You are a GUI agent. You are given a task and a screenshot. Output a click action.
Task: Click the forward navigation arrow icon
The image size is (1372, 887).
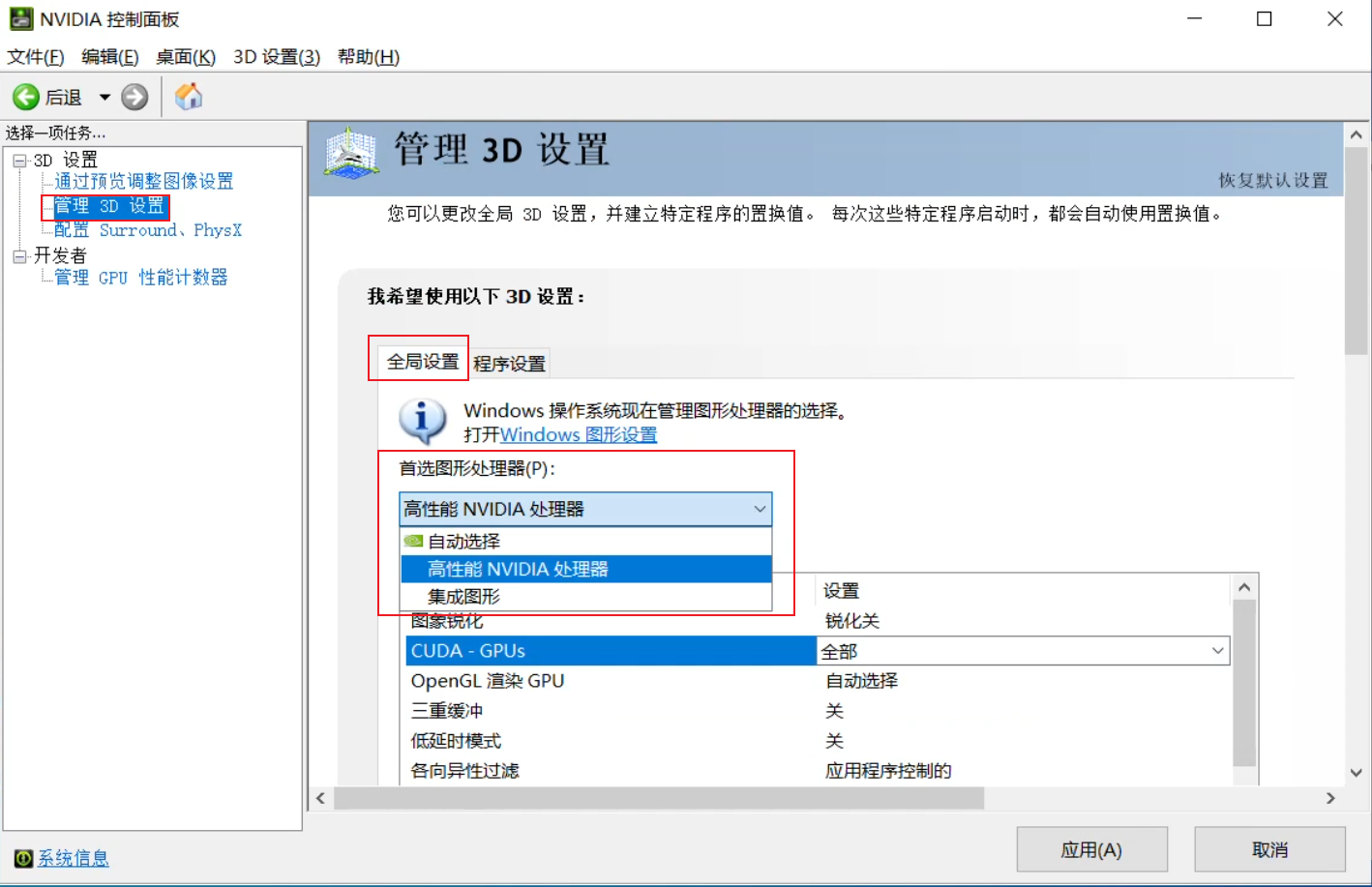point(134,96)
